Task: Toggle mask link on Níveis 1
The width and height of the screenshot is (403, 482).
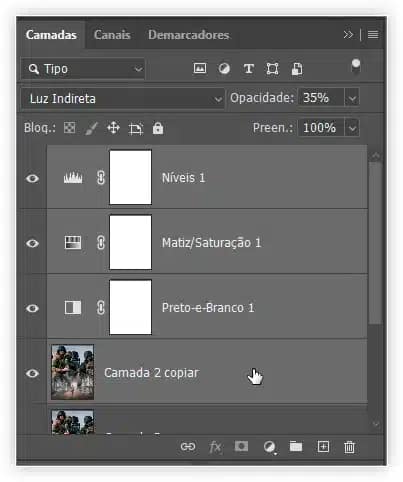Action: [101, 177]
